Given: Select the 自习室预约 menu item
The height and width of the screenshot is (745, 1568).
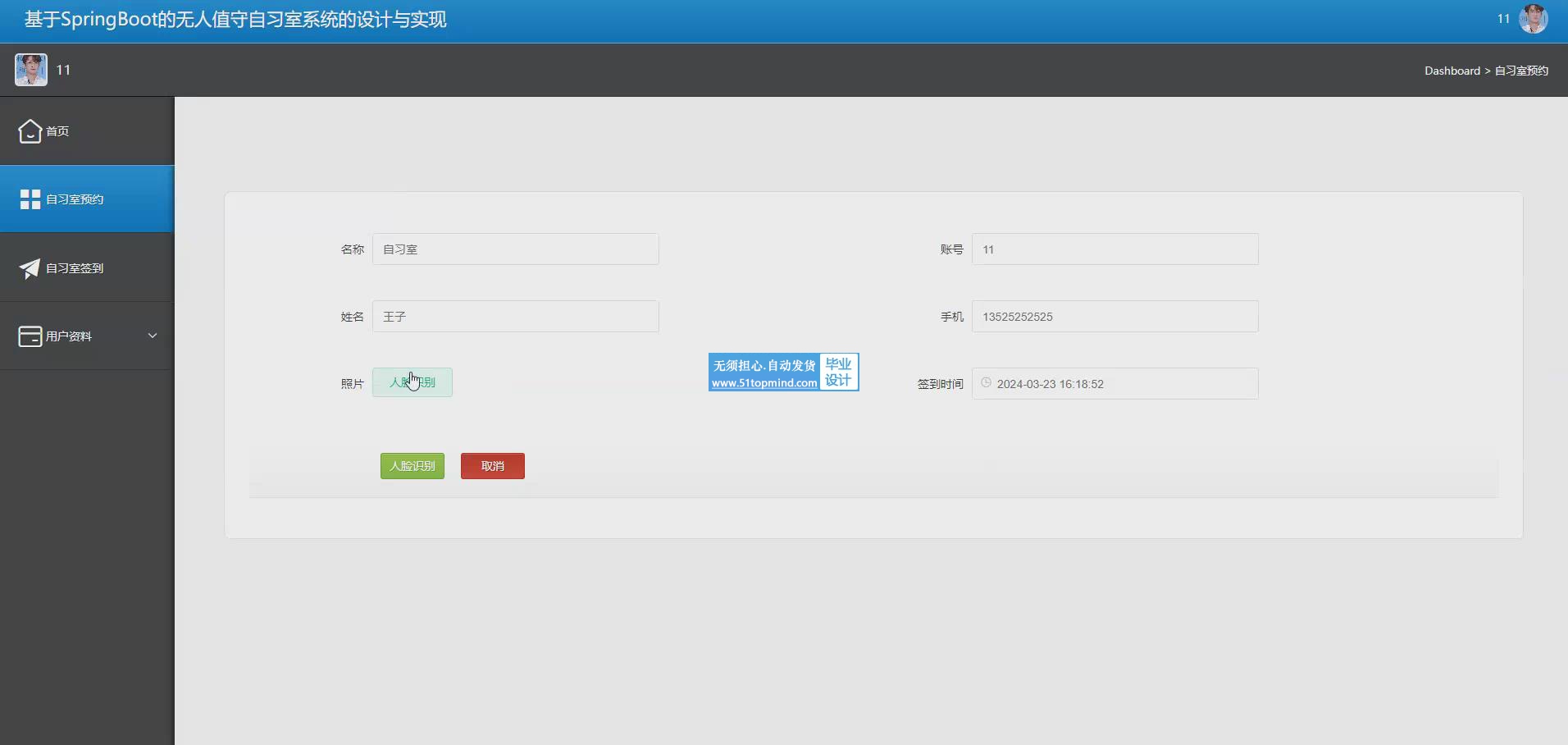Looking at the screenshot, I should point(87,199).
